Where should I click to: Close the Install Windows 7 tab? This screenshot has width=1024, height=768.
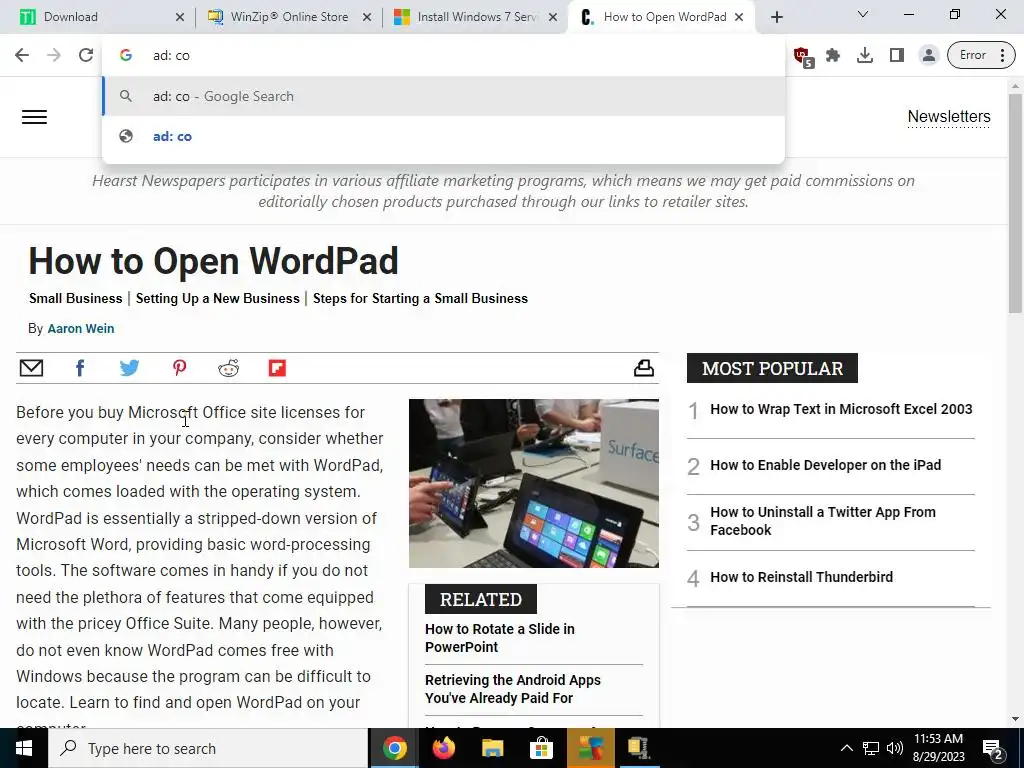553,17
